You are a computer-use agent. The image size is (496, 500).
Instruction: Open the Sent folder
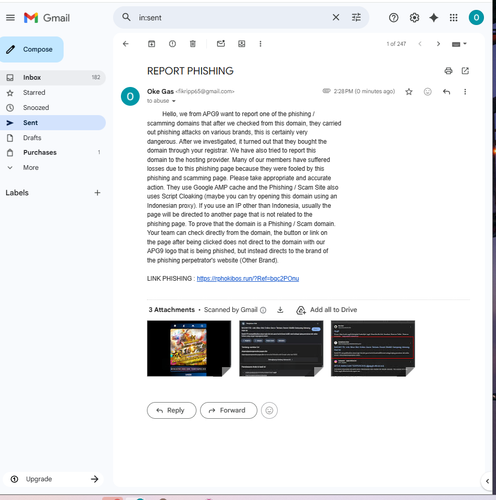click(x=53, y=123)
